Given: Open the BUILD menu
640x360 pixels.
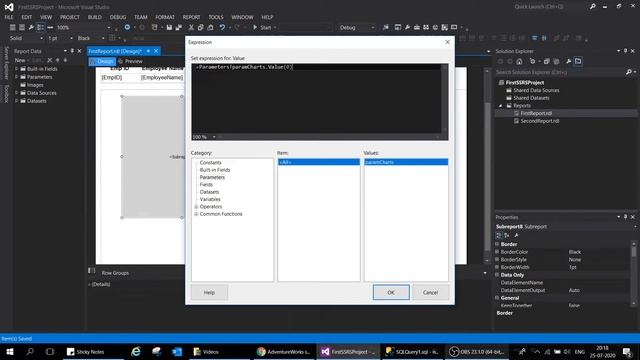Looking at the screenshot, I should tap(95, 17).
